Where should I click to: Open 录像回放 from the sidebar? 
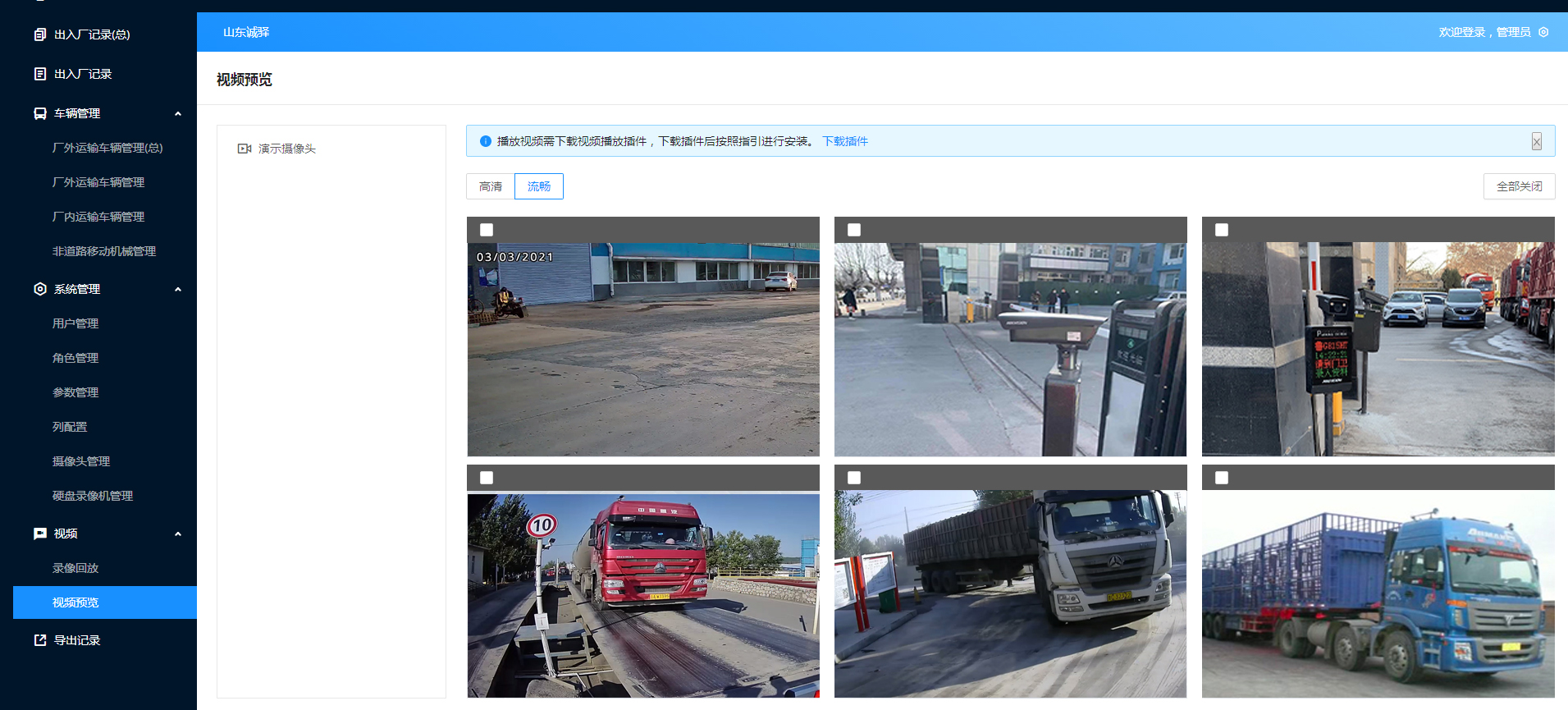click(75, 568)
